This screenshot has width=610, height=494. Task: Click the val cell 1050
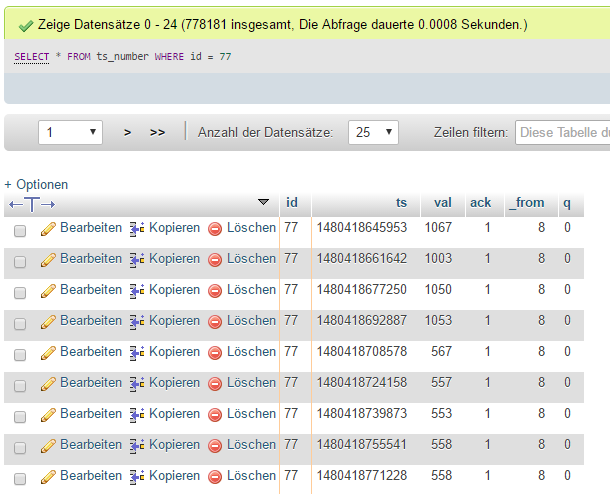click(438, 290)
